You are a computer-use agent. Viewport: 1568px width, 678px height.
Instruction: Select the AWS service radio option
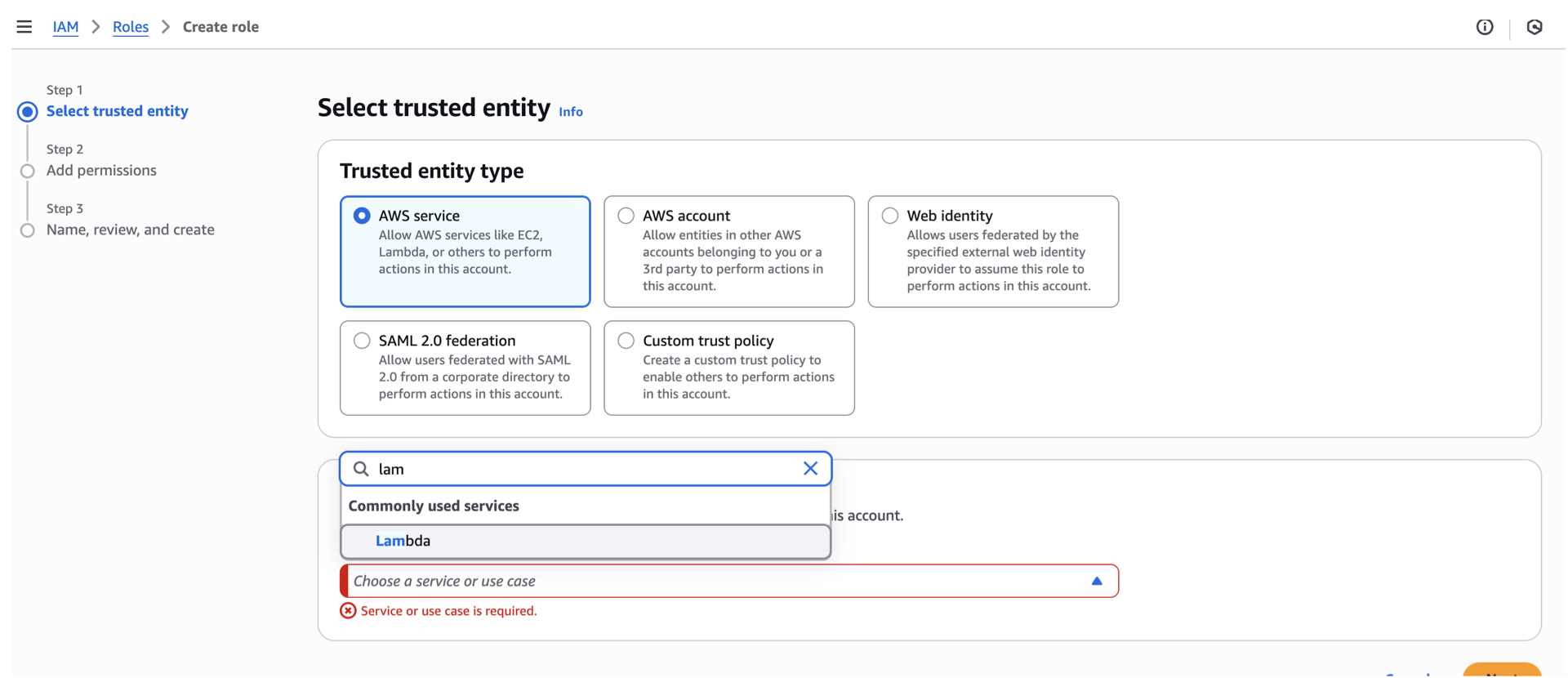[362, 216]
